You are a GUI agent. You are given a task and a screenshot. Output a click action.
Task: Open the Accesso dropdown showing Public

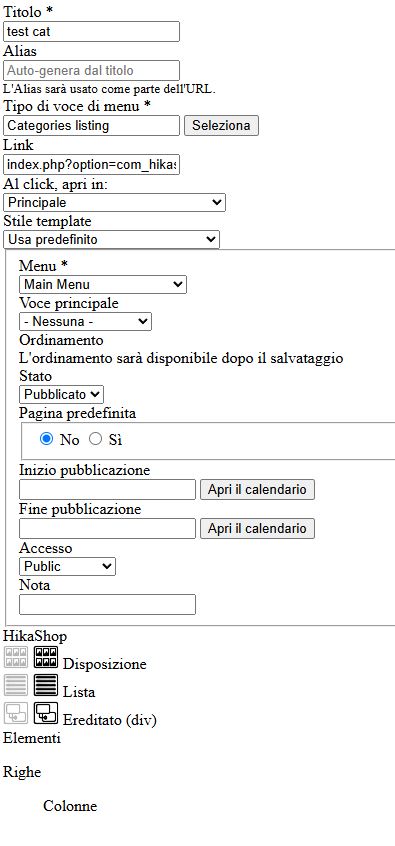pyautogui.click(x=67, y=567)
